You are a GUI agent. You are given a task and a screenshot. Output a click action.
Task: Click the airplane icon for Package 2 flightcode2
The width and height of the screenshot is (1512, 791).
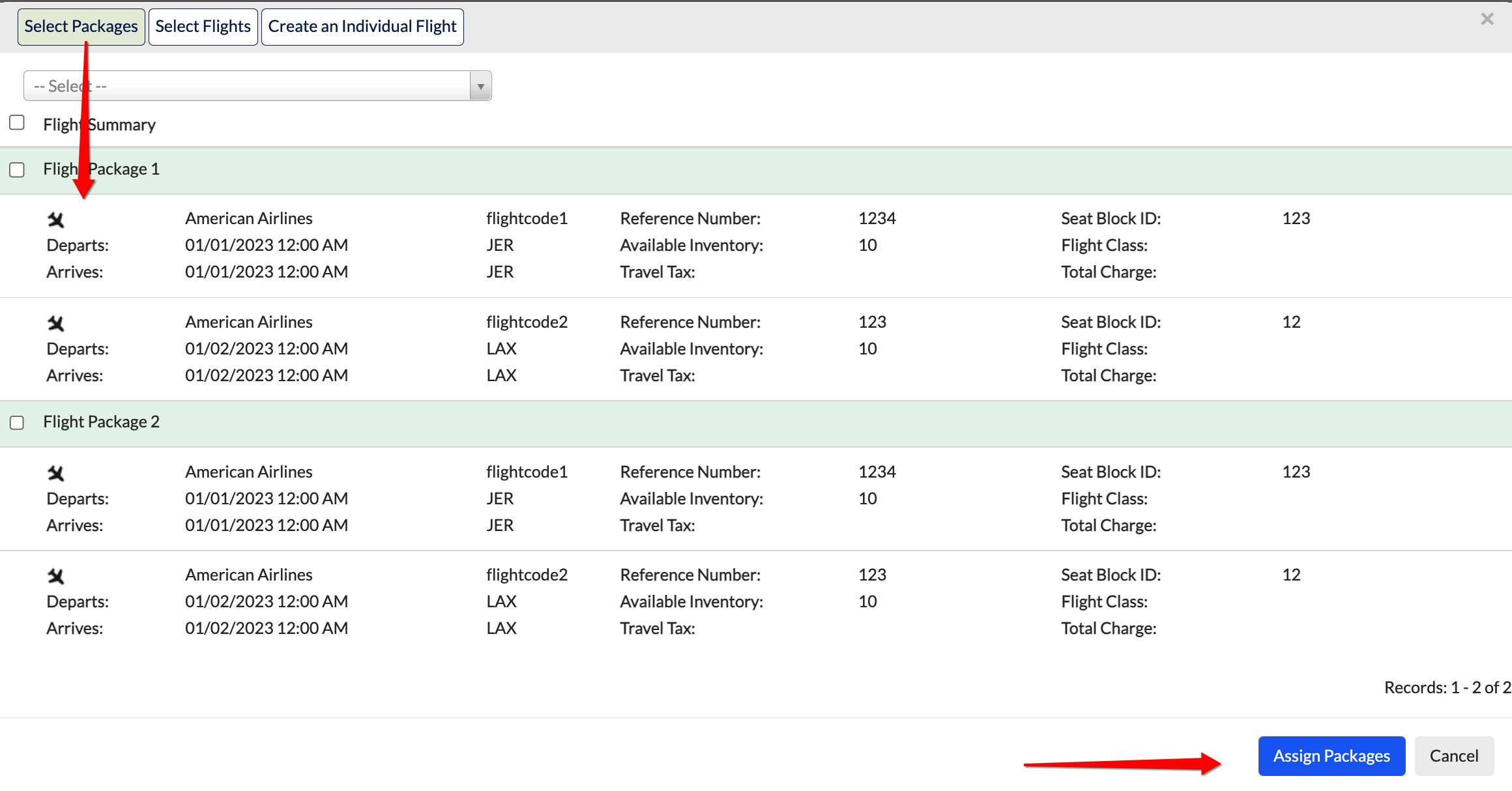(x=56, y=576)
